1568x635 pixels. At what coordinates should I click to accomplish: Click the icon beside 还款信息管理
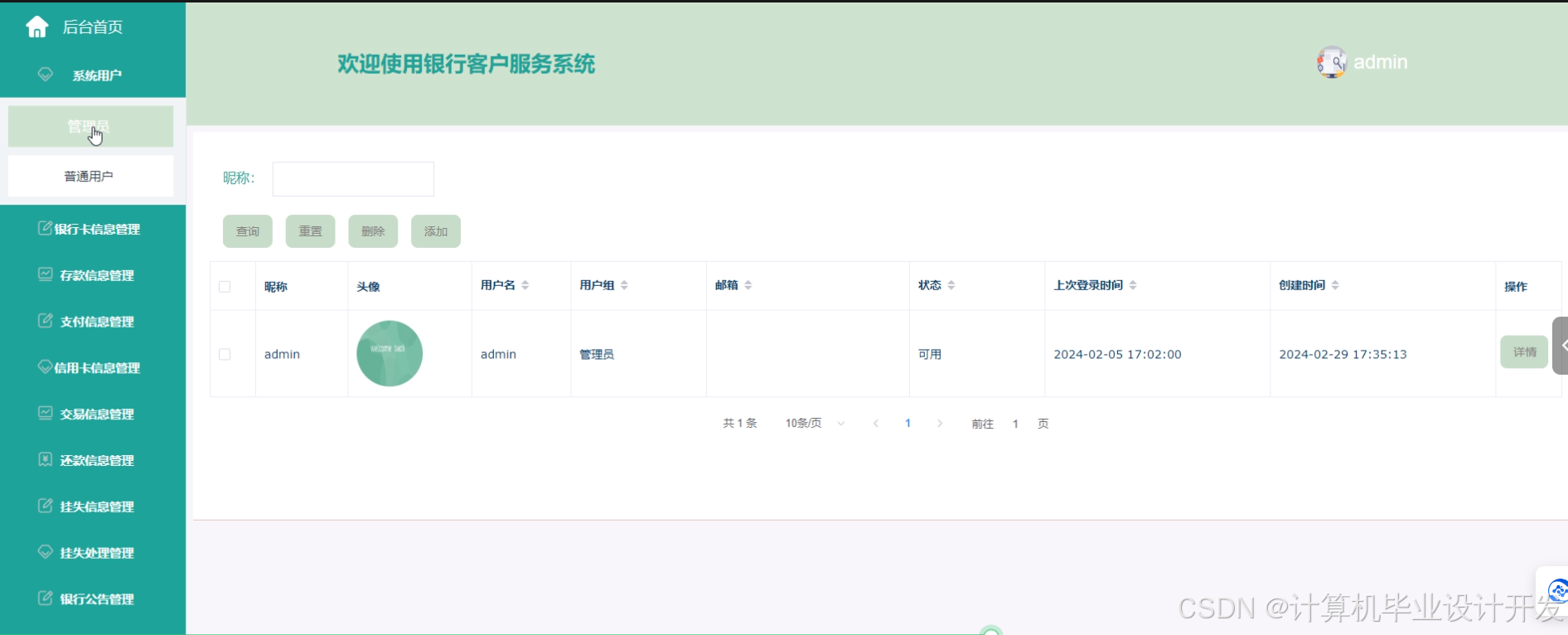pyautogui.click(x=46, y=459)
